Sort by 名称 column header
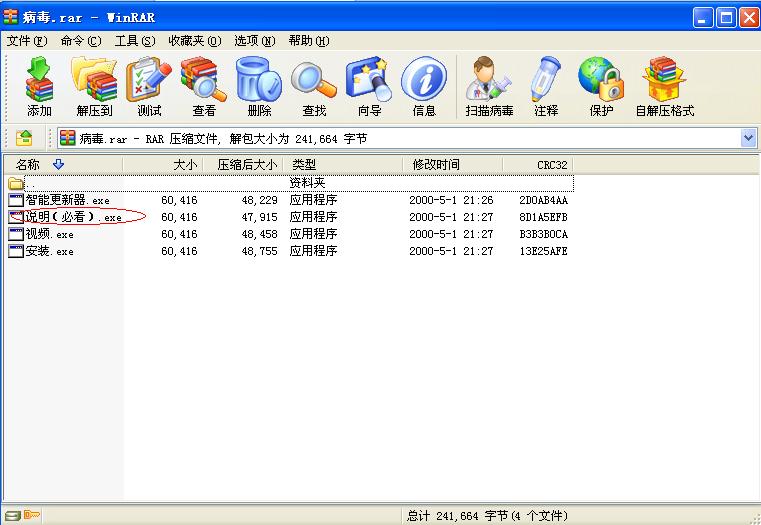The width and height of the screenshot is (761, 525). coord(63,164)
